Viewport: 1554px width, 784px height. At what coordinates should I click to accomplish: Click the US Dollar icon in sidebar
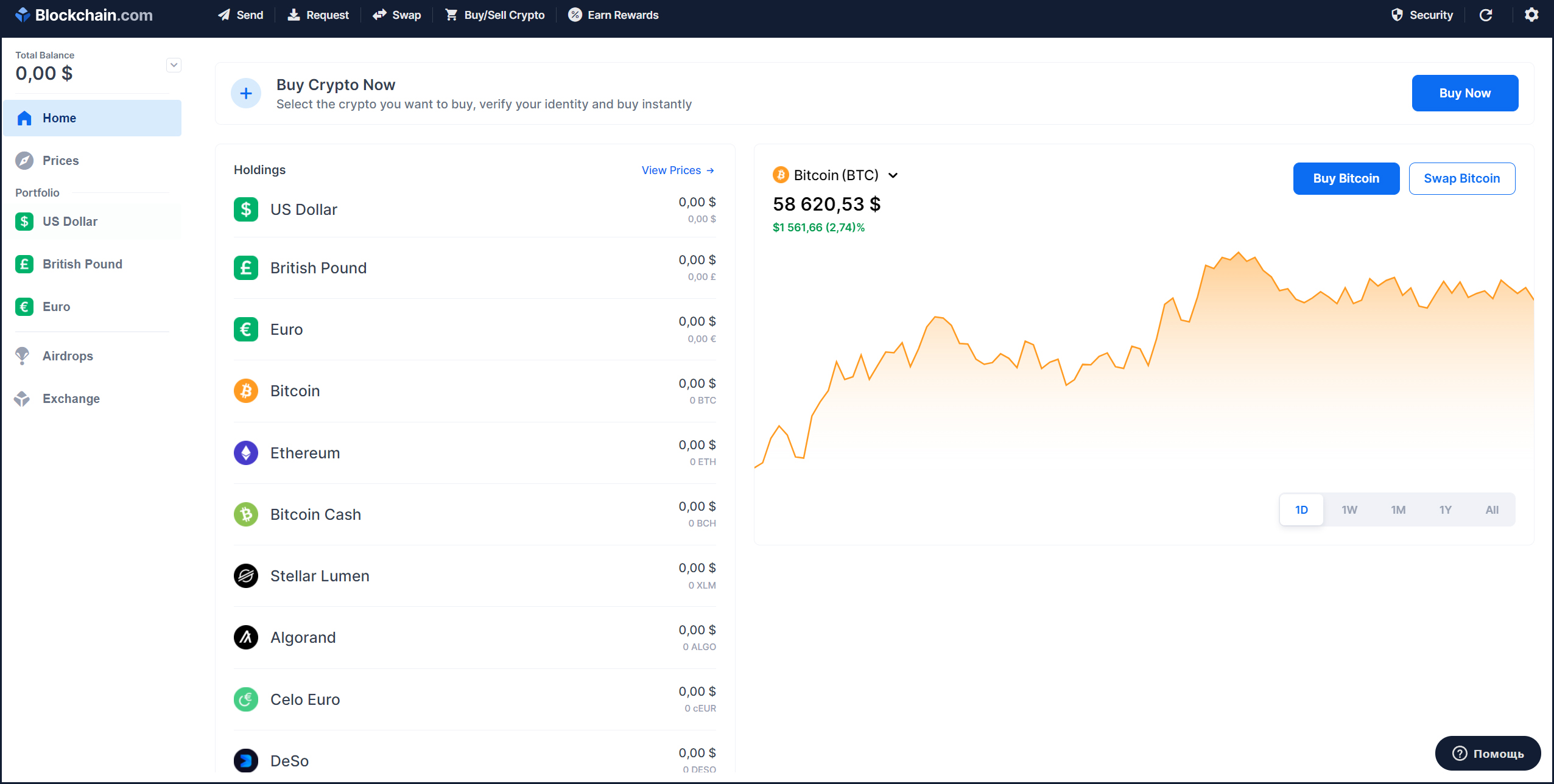pyautogui.click(x=24, y=222)
